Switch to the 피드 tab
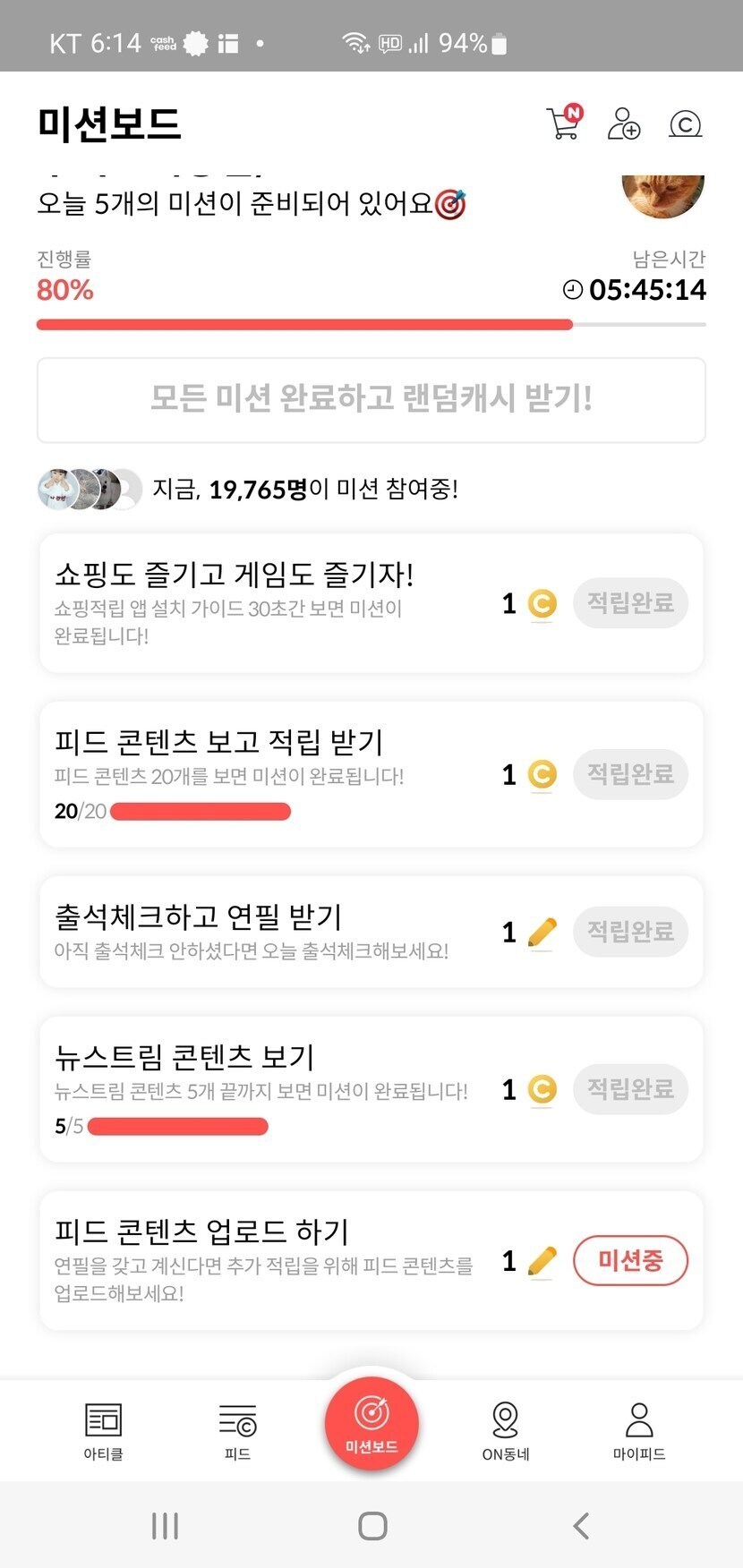Image resolution: width=743 pixels, height=1568 pixels. [x=237, y=1430]
